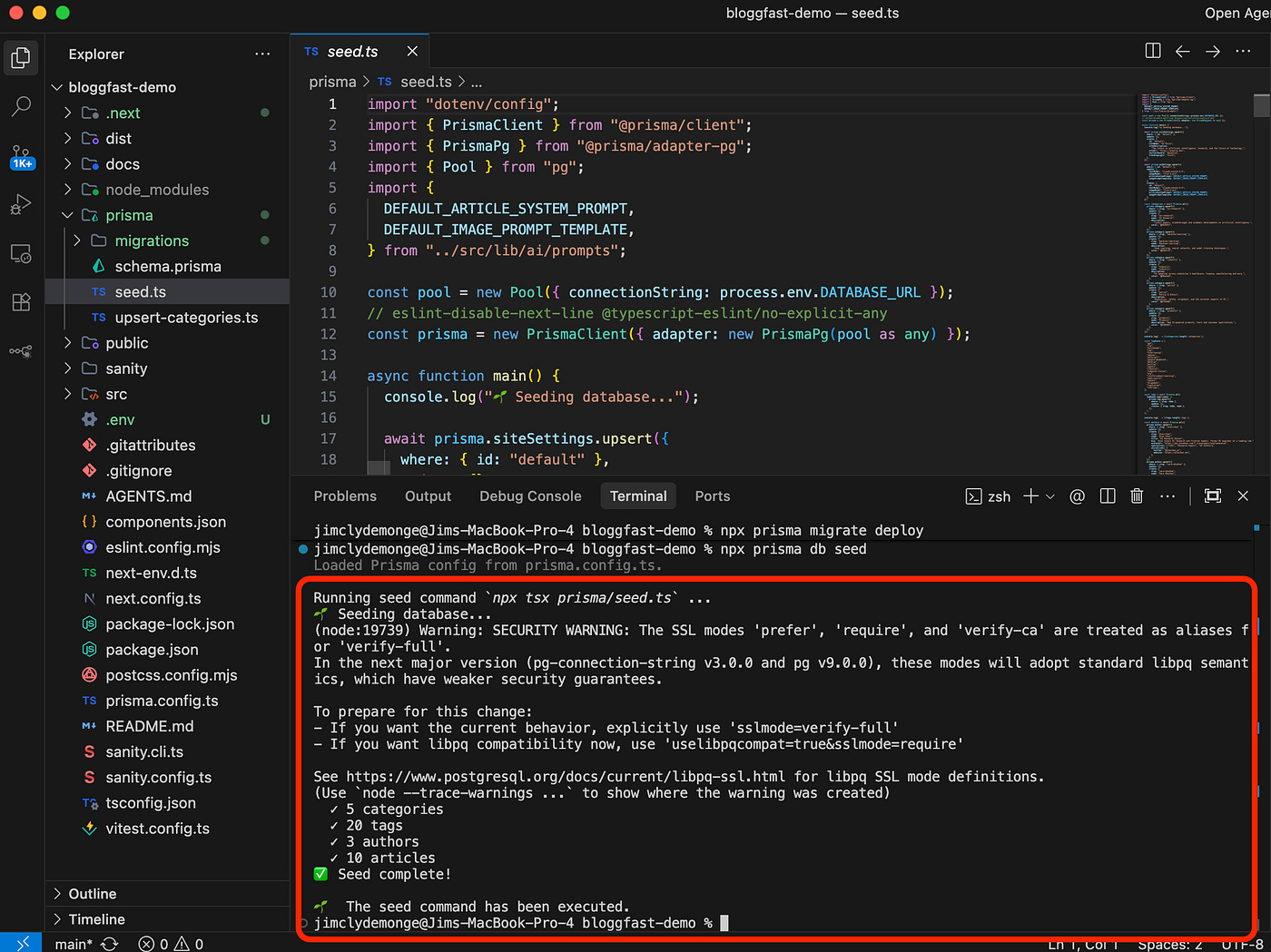Open the Remote Explorer view
Image resolution: width=1271 pixels, height=952 pixels.
click(21, 254)
